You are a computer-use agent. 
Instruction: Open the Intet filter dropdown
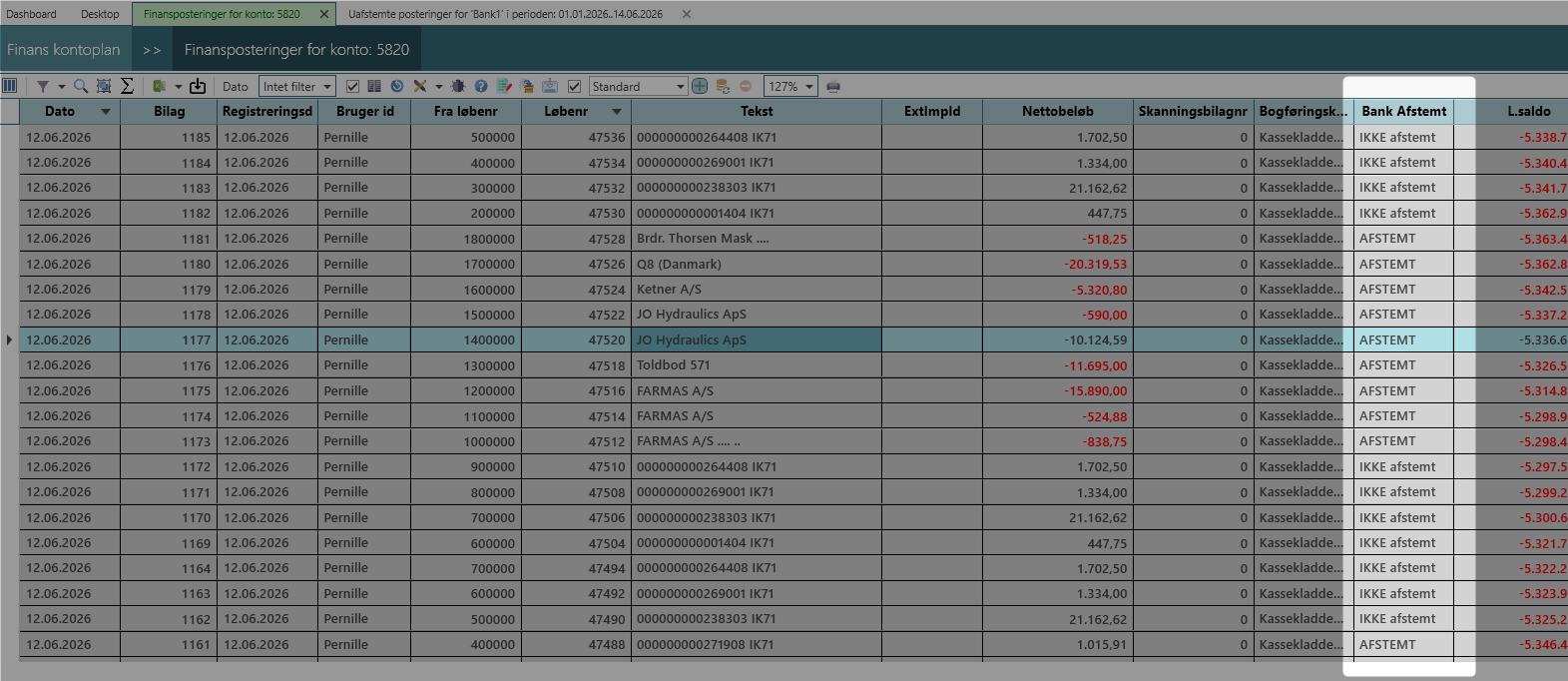(296, 86)
